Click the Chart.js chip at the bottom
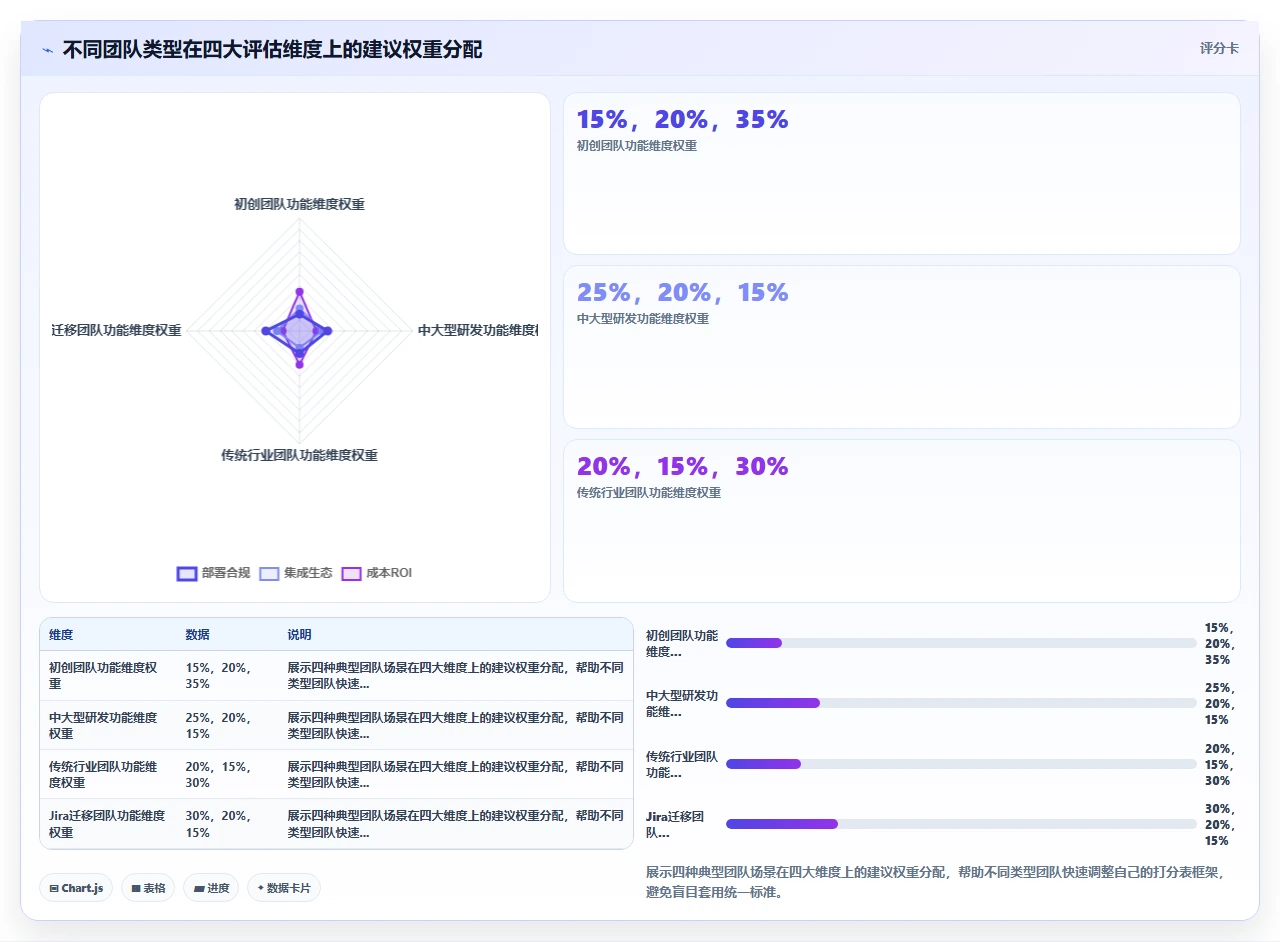The height and width of the screenshot is (942, 1280). [x=76, y=888]
